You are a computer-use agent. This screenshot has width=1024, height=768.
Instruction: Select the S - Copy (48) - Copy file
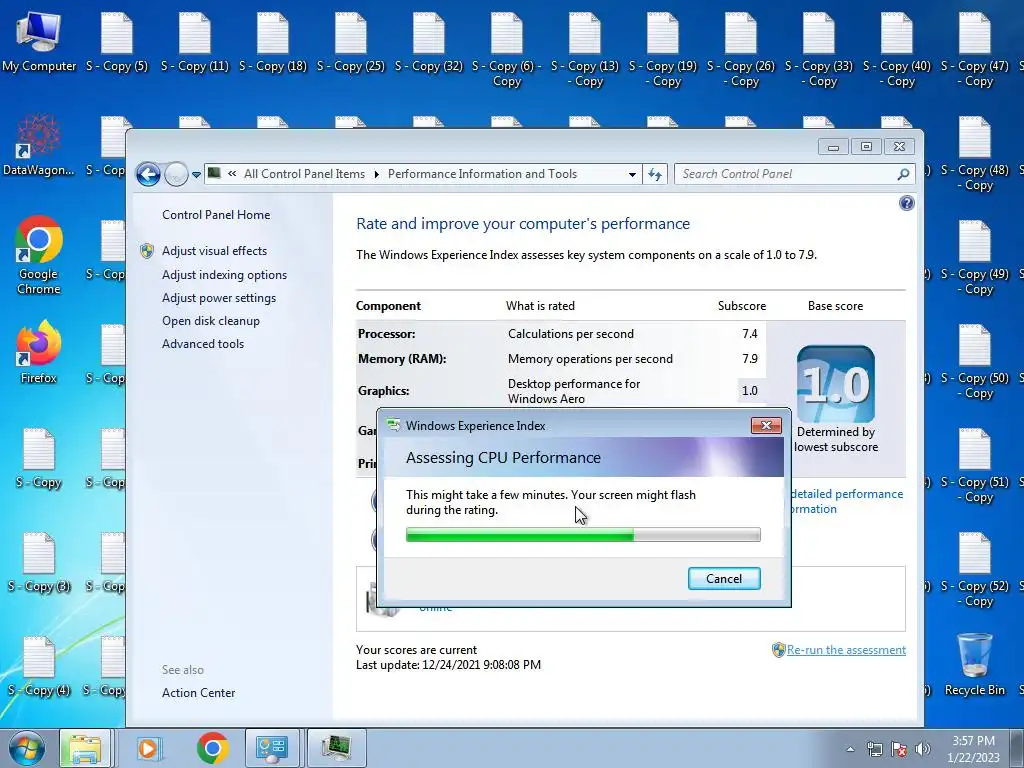(974, 154)
